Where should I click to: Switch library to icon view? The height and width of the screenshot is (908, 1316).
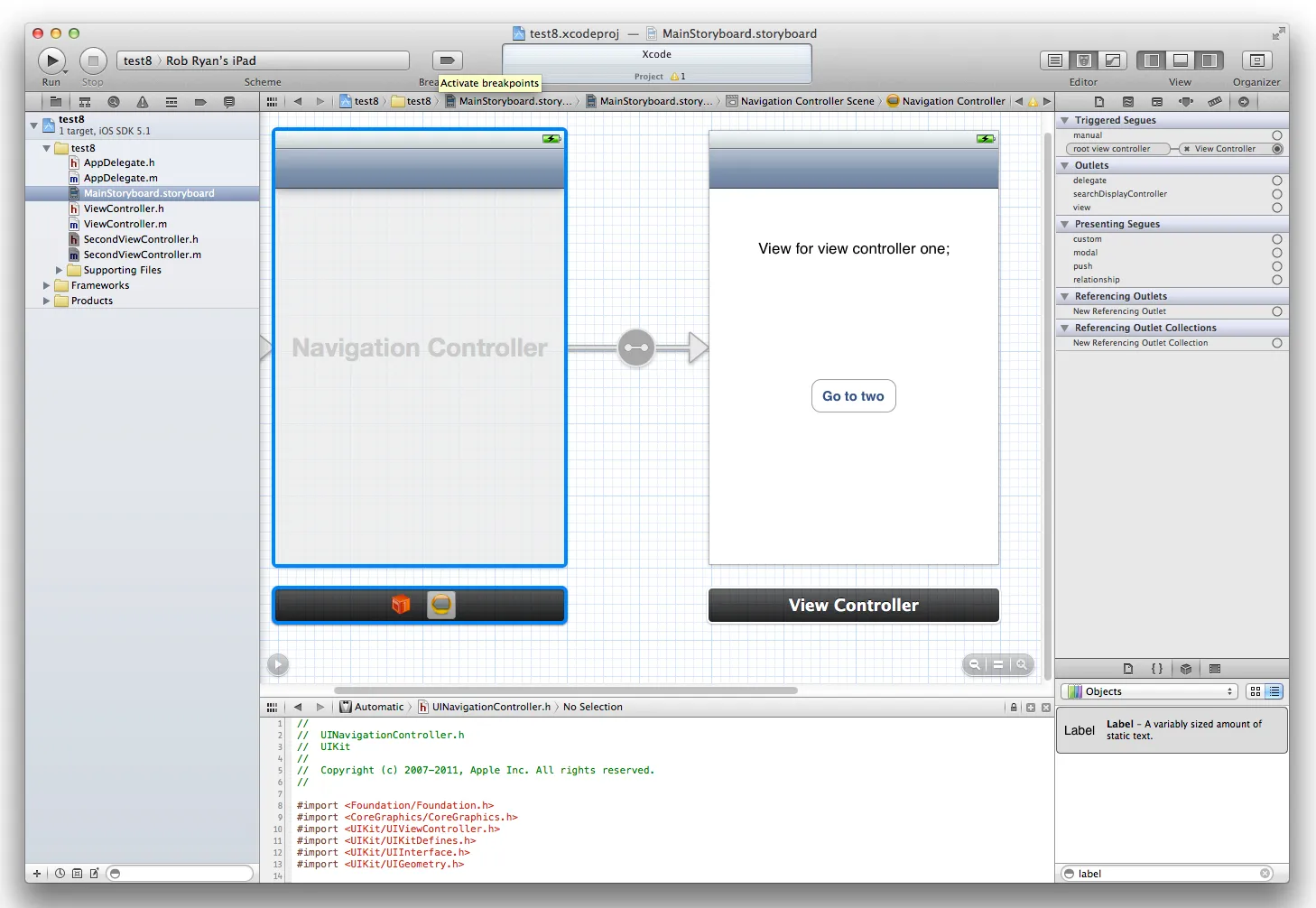[x=1256, y=691]
